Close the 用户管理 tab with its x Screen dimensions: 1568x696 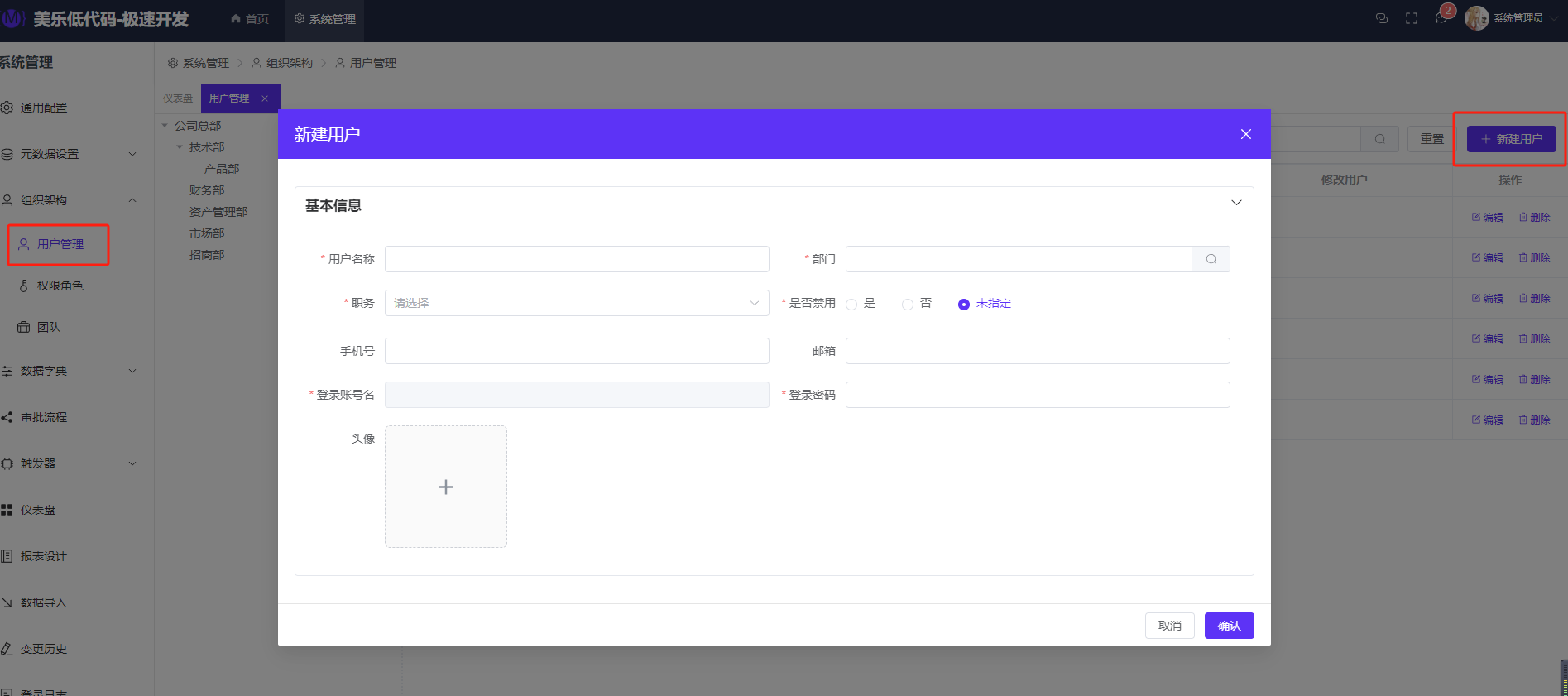(x=265, y=98)
